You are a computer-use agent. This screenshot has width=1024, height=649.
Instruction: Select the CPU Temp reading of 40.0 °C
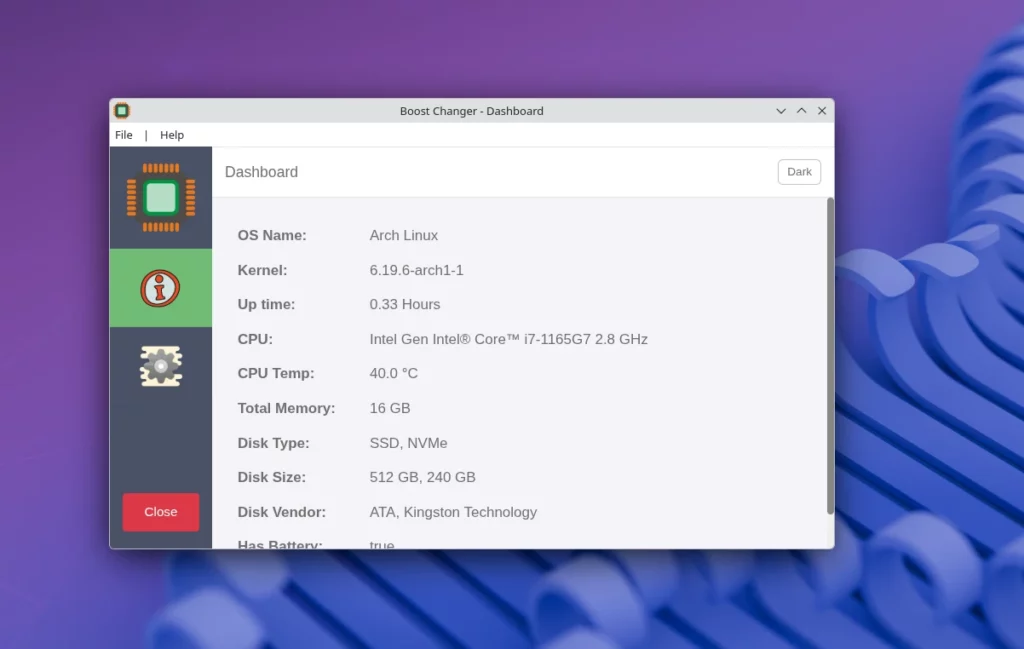pyautogui.click(x=393, y=373)
